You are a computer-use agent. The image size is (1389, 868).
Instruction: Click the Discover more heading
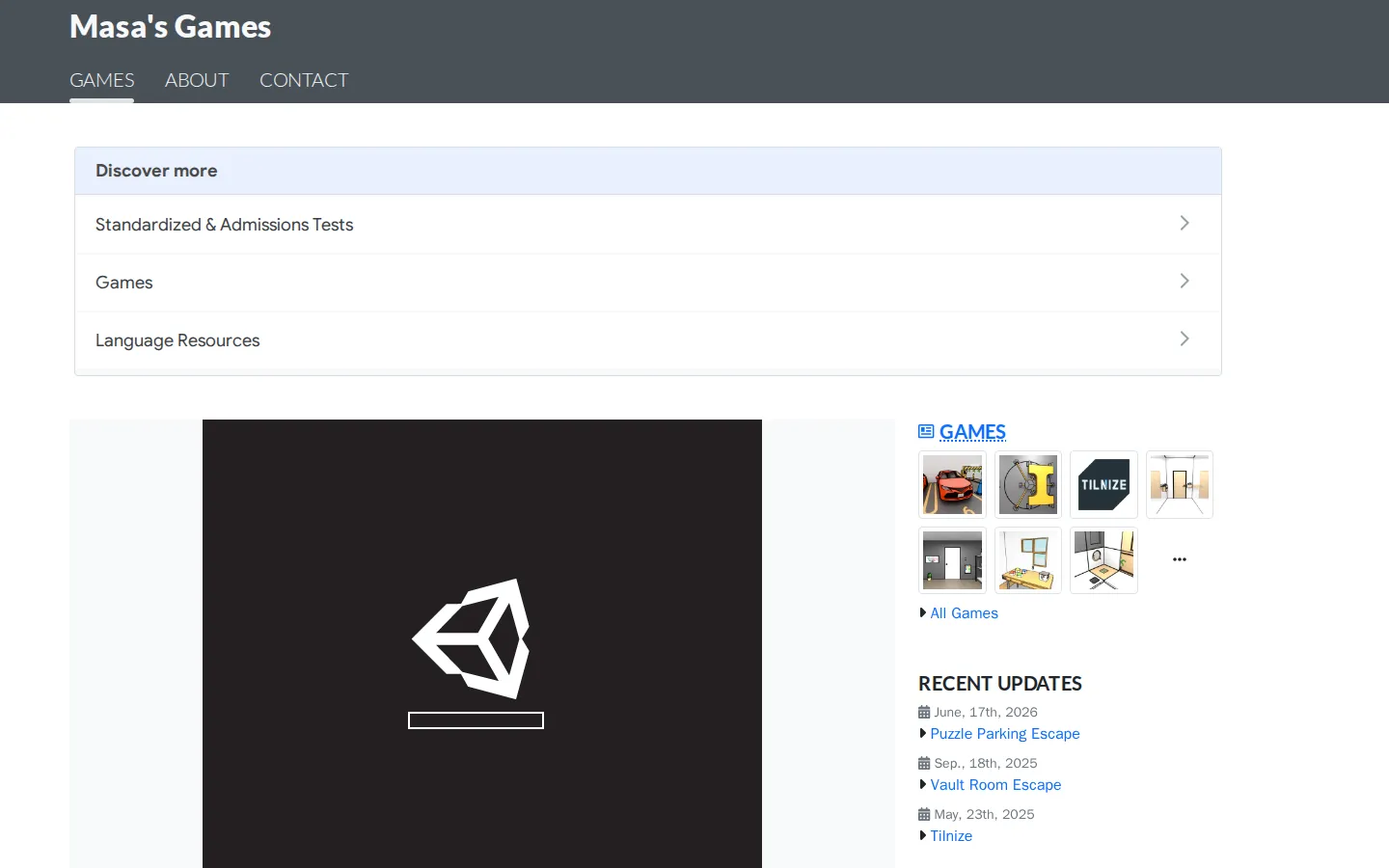point(156,171)
